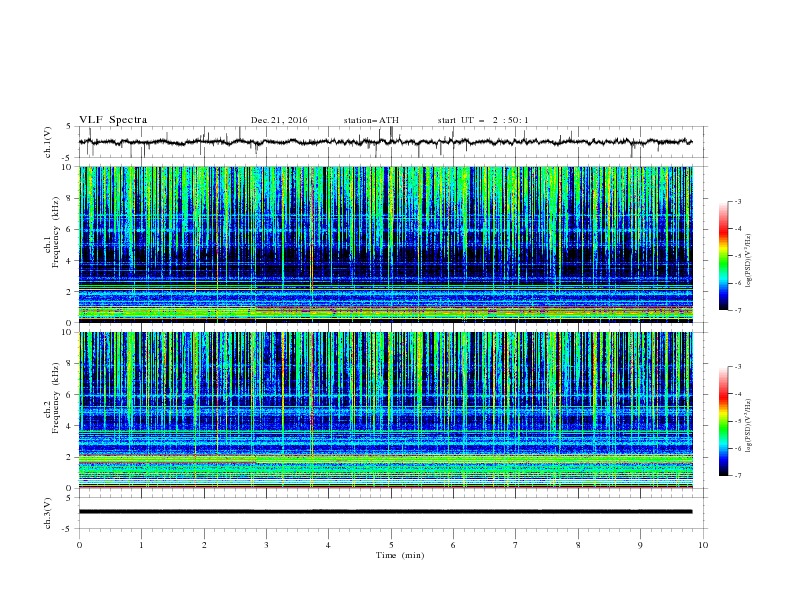Select the station=ATH label
Viewport: 792px width, 612px height.
(371, 120)
